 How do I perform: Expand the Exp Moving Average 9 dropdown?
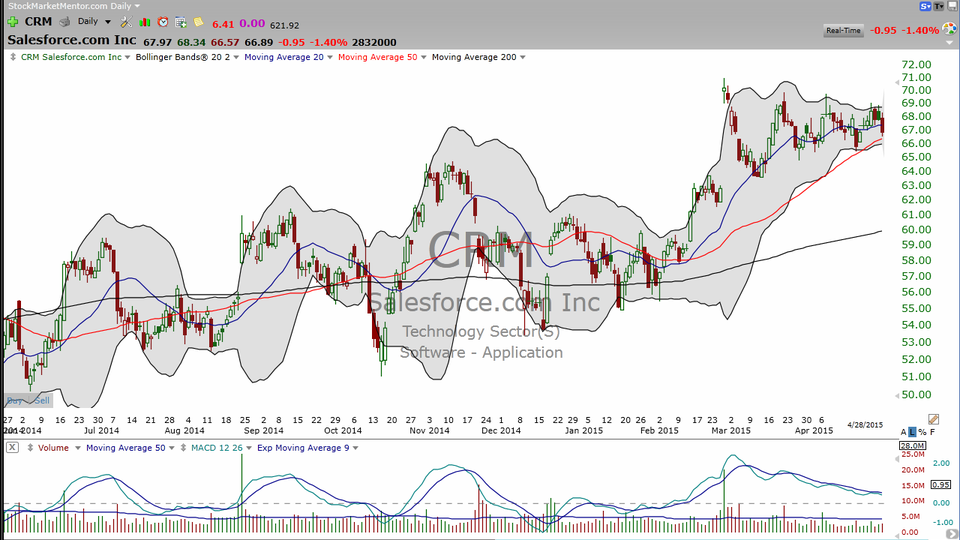(356, 448)
